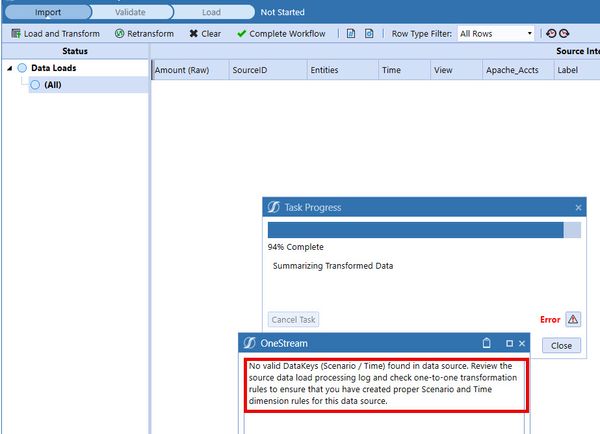
Task: Select the (All) status circle
Action: [x=35, y=85]
